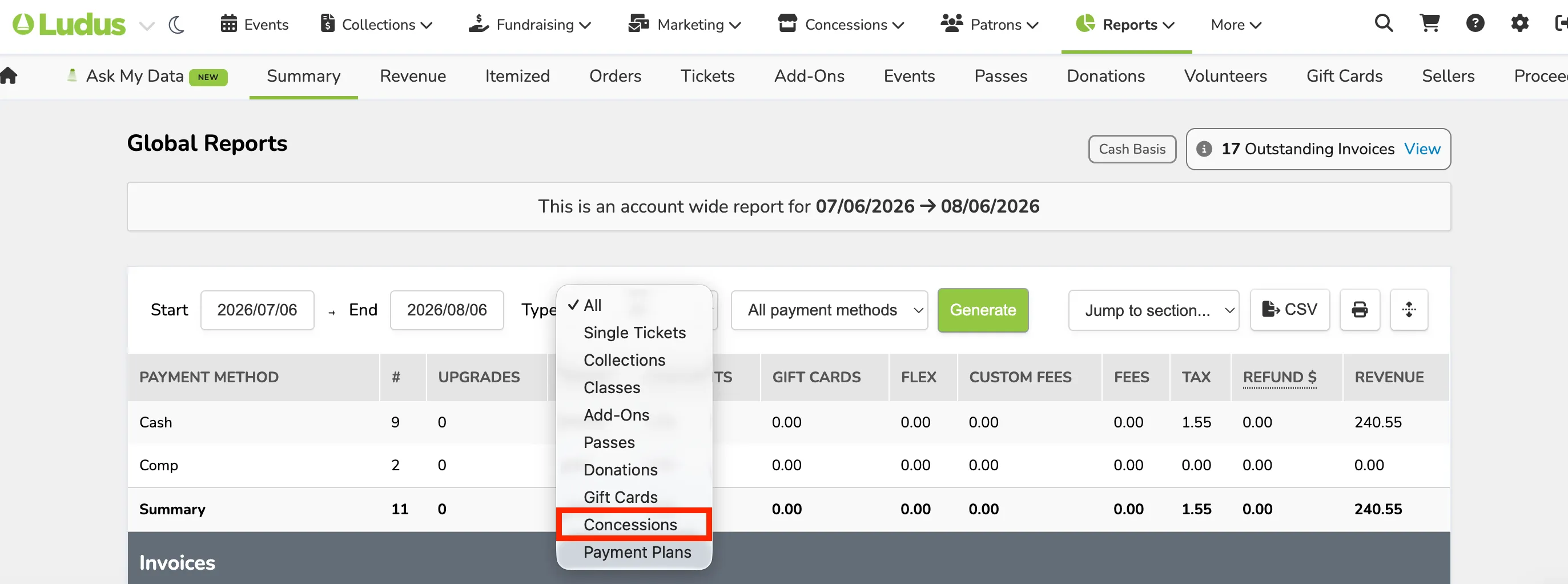Click REFUND $ column header
This screenshot has height=584, width=1568.
[1279, 377]
